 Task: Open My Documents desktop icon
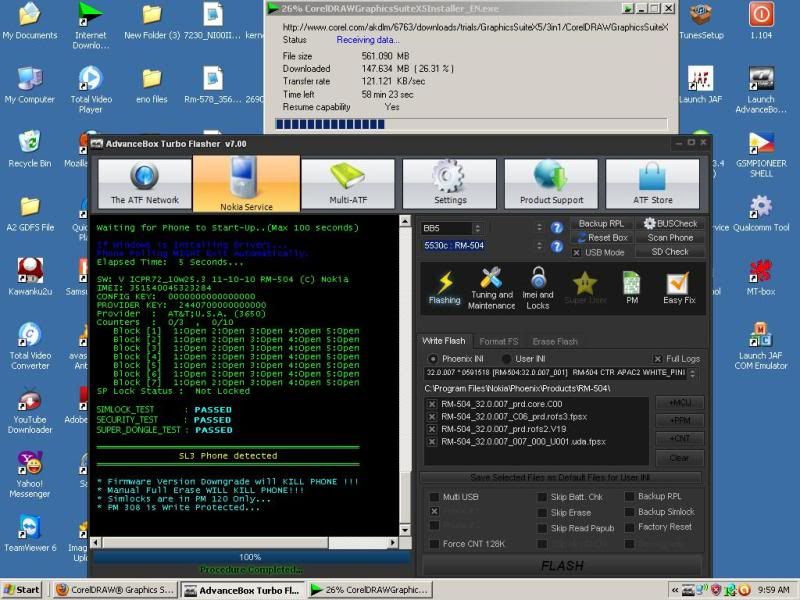(x=30, y=21)
